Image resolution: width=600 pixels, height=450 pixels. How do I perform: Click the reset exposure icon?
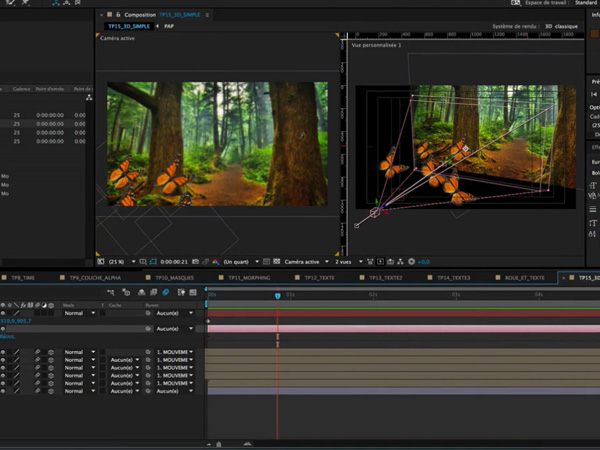[411, 262]
